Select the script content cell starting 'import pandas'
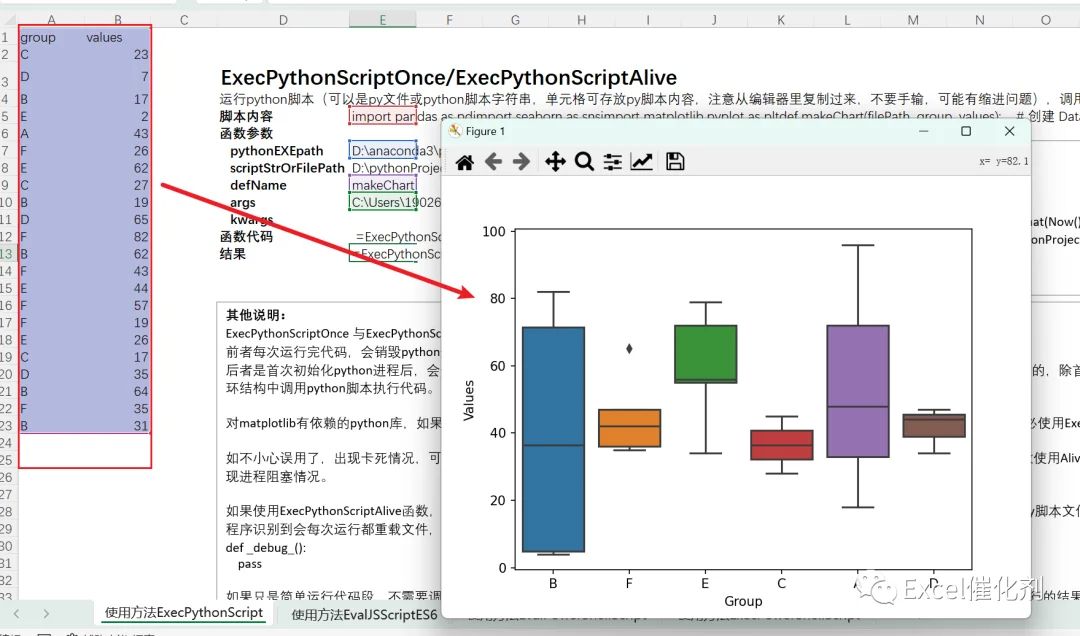This screenshot has height=636, width=1080. (x=383, y=116)
